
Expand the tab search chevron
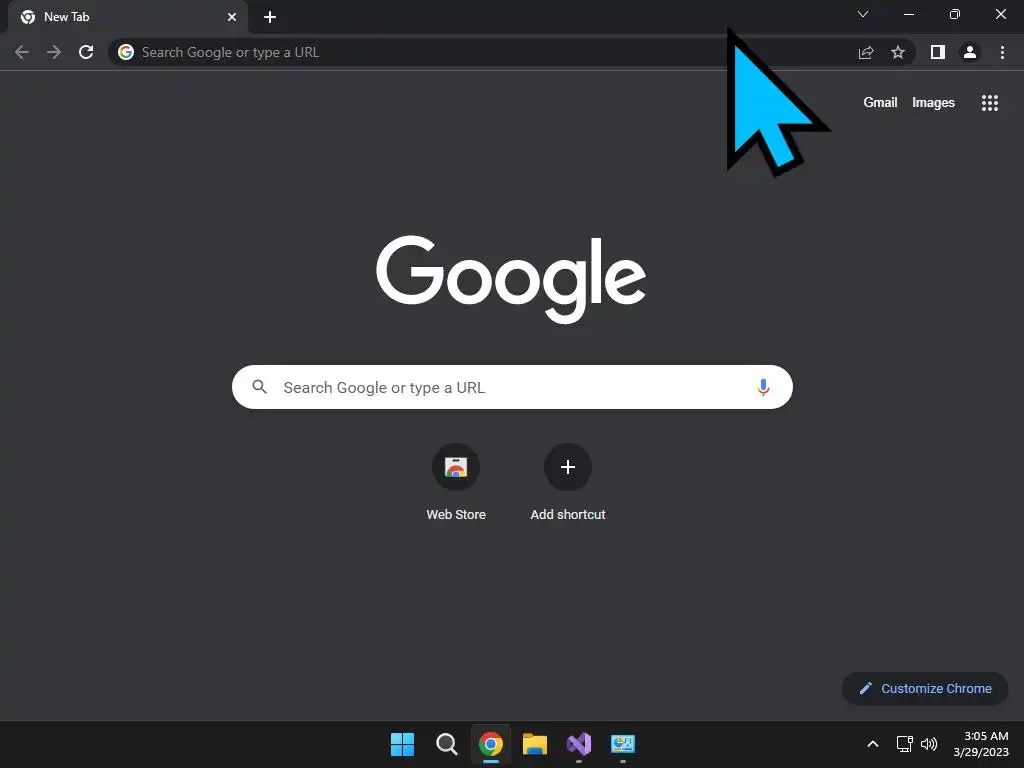(x=863, y=14)
